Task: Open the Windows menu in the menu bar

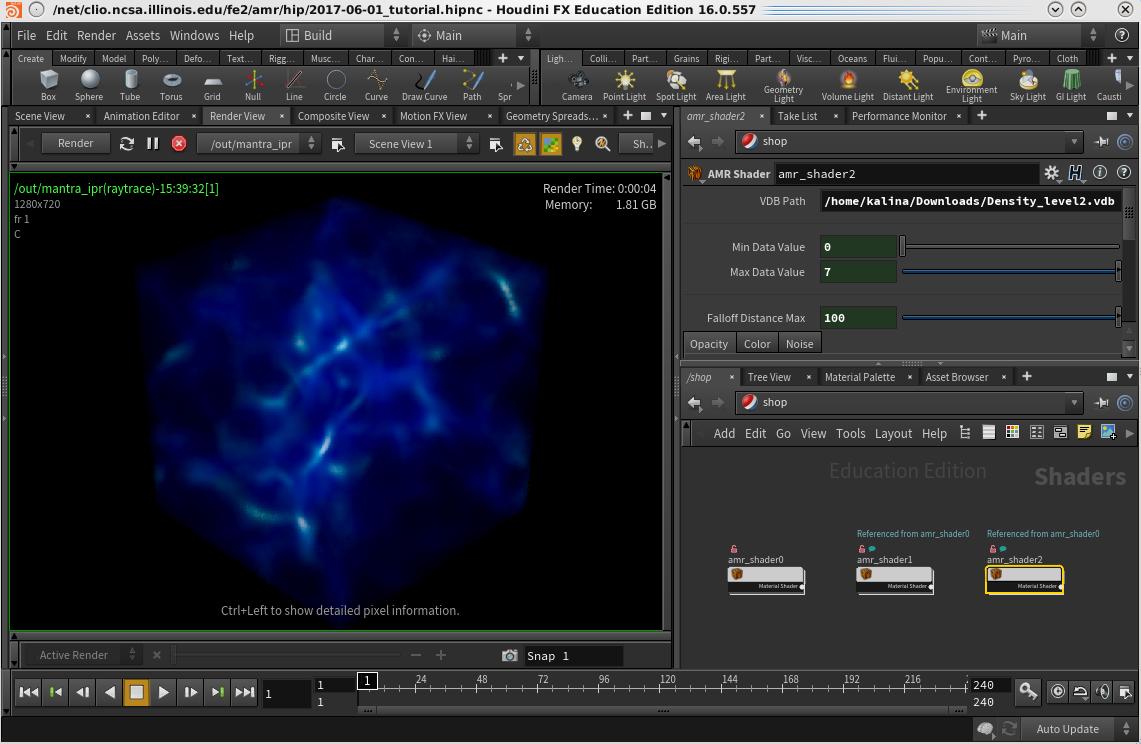Action: click(194, 35)
